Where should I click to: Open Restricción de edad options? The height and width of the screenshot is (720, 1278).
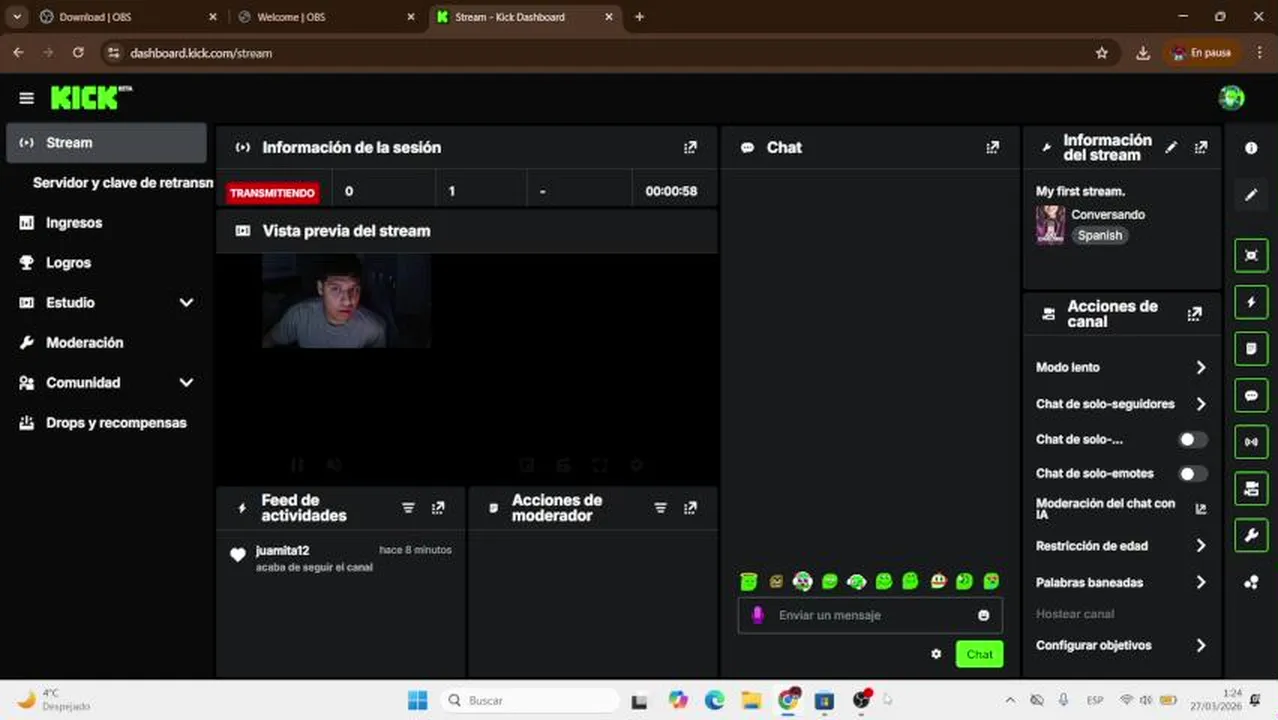tap(1121, 546)
